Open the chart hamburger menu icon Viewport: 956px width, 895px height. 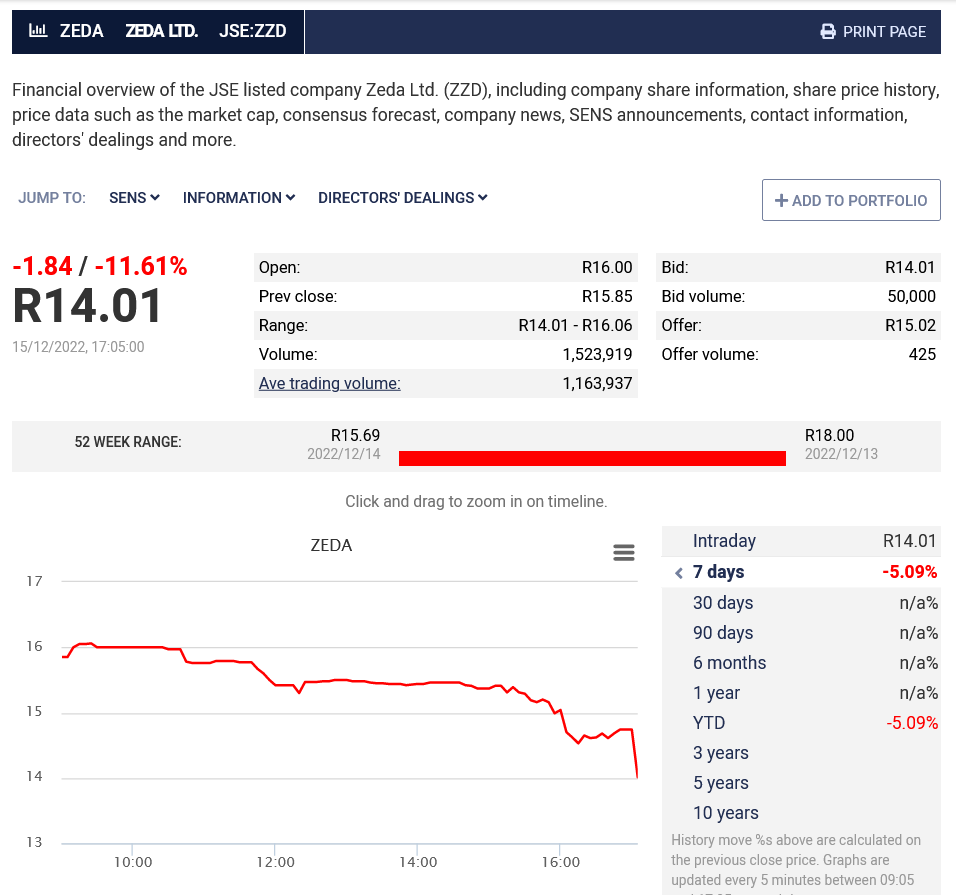pyautogui.click(x=624, y=552)
